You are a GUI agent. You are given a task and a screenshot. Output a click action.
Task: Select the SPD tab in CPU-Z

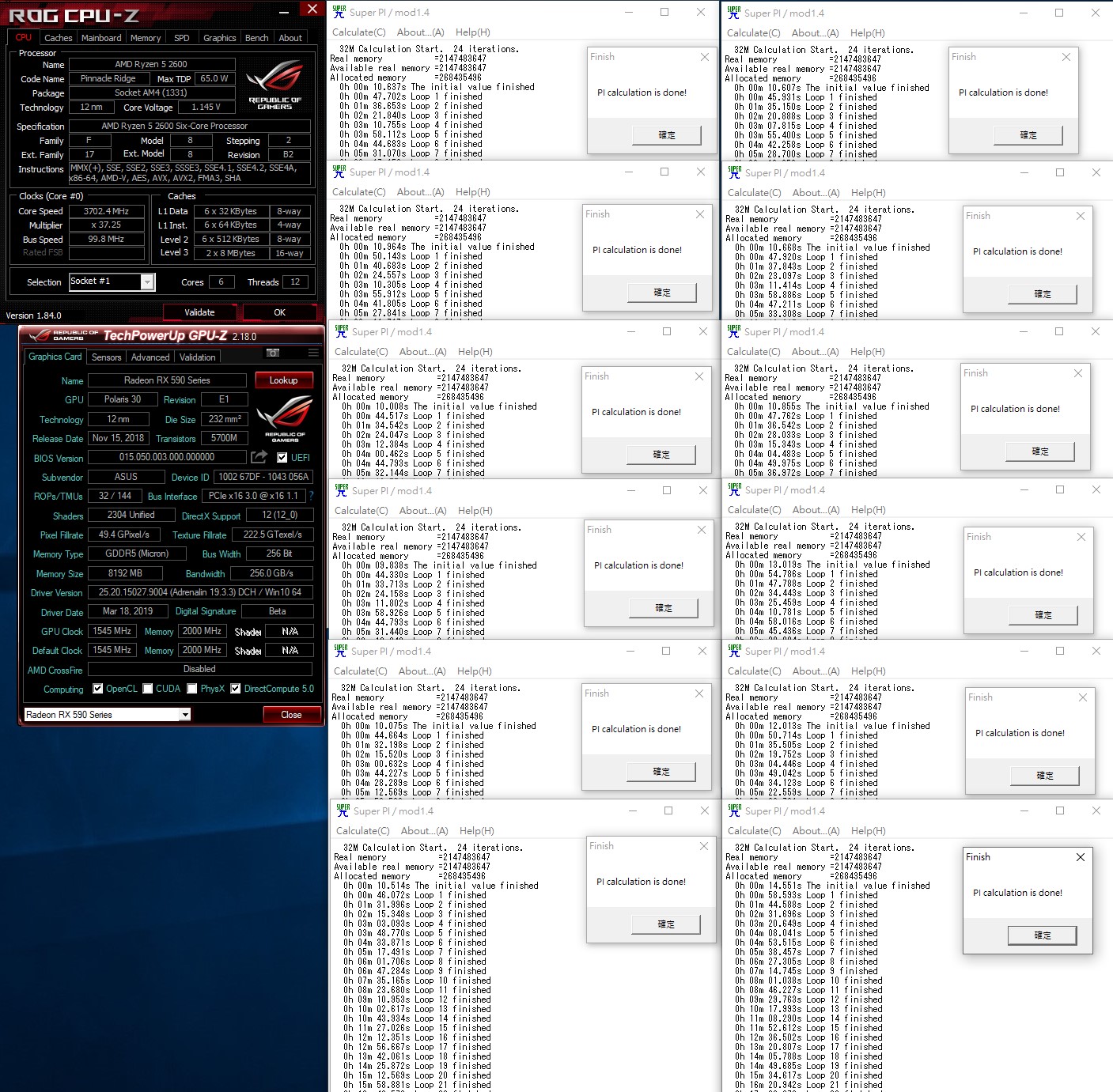point(182,38)
